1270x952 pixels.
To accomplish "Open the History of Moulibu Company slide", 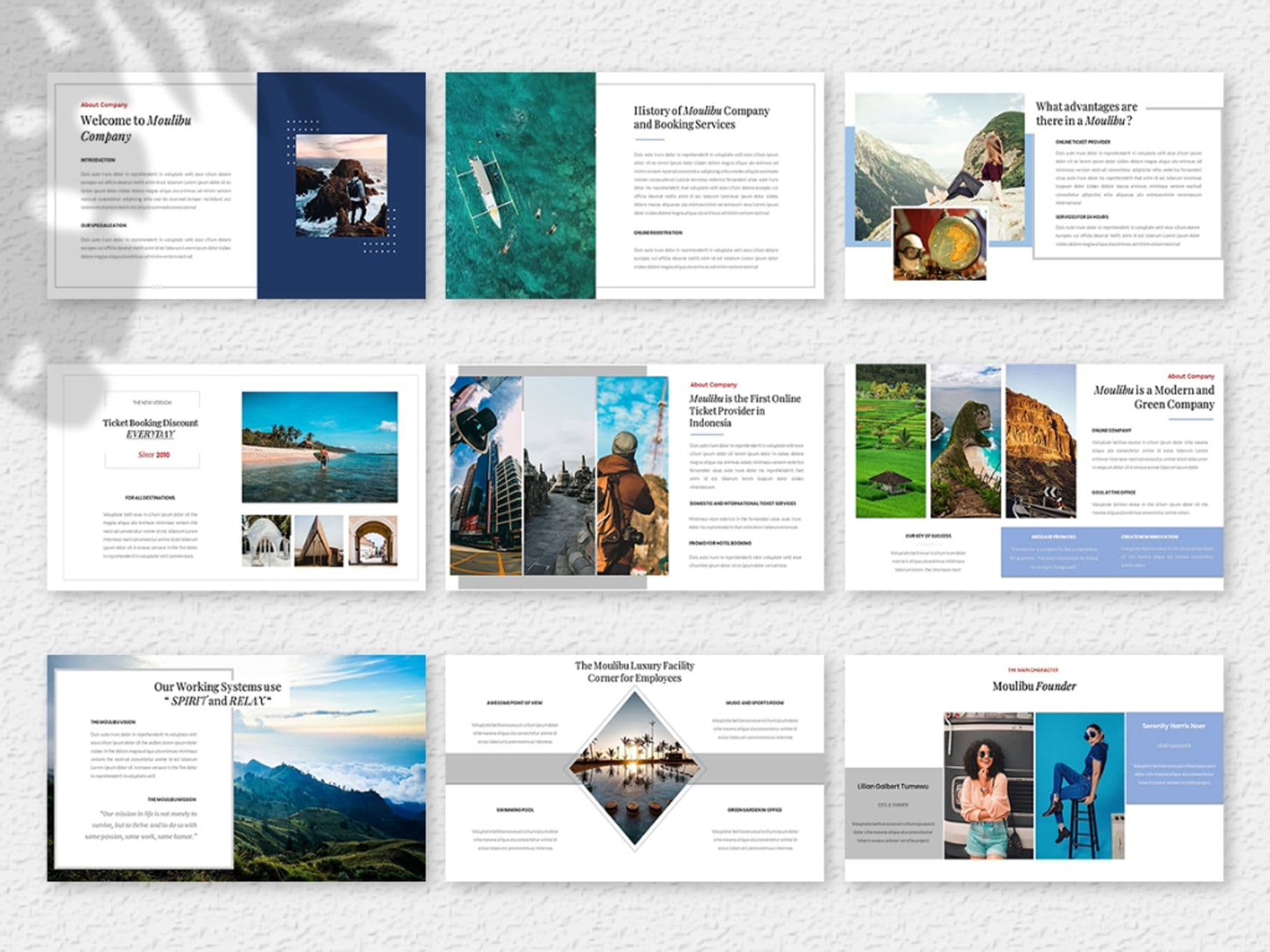I will pyautogui.click(x=634, y=185).
